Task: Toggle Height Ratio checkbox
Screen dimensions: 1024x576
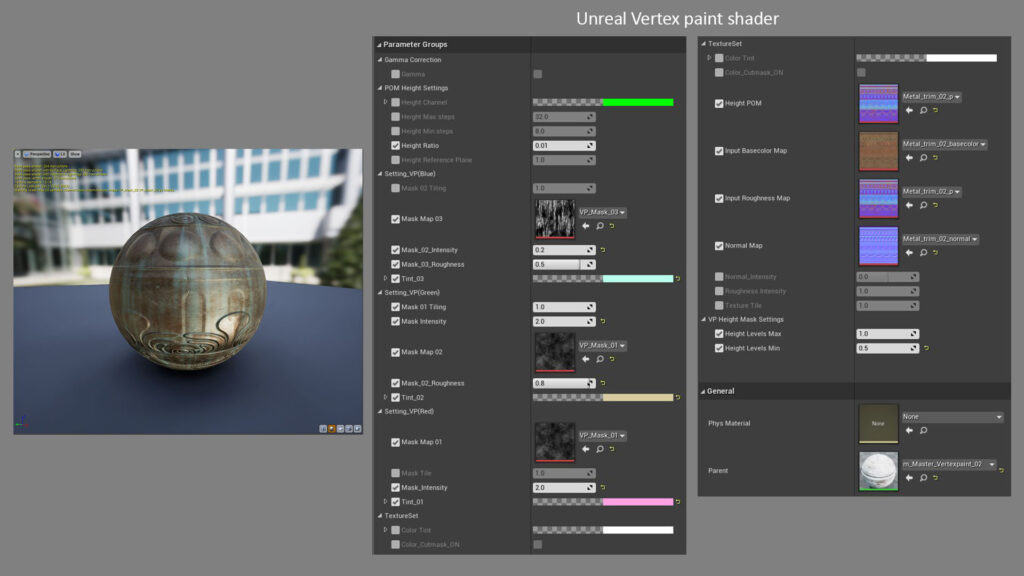Action: (x=395, y=146)
